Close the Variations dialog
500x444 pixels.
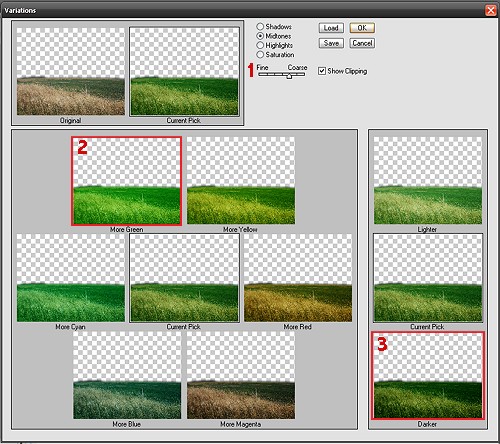[491, 10]
